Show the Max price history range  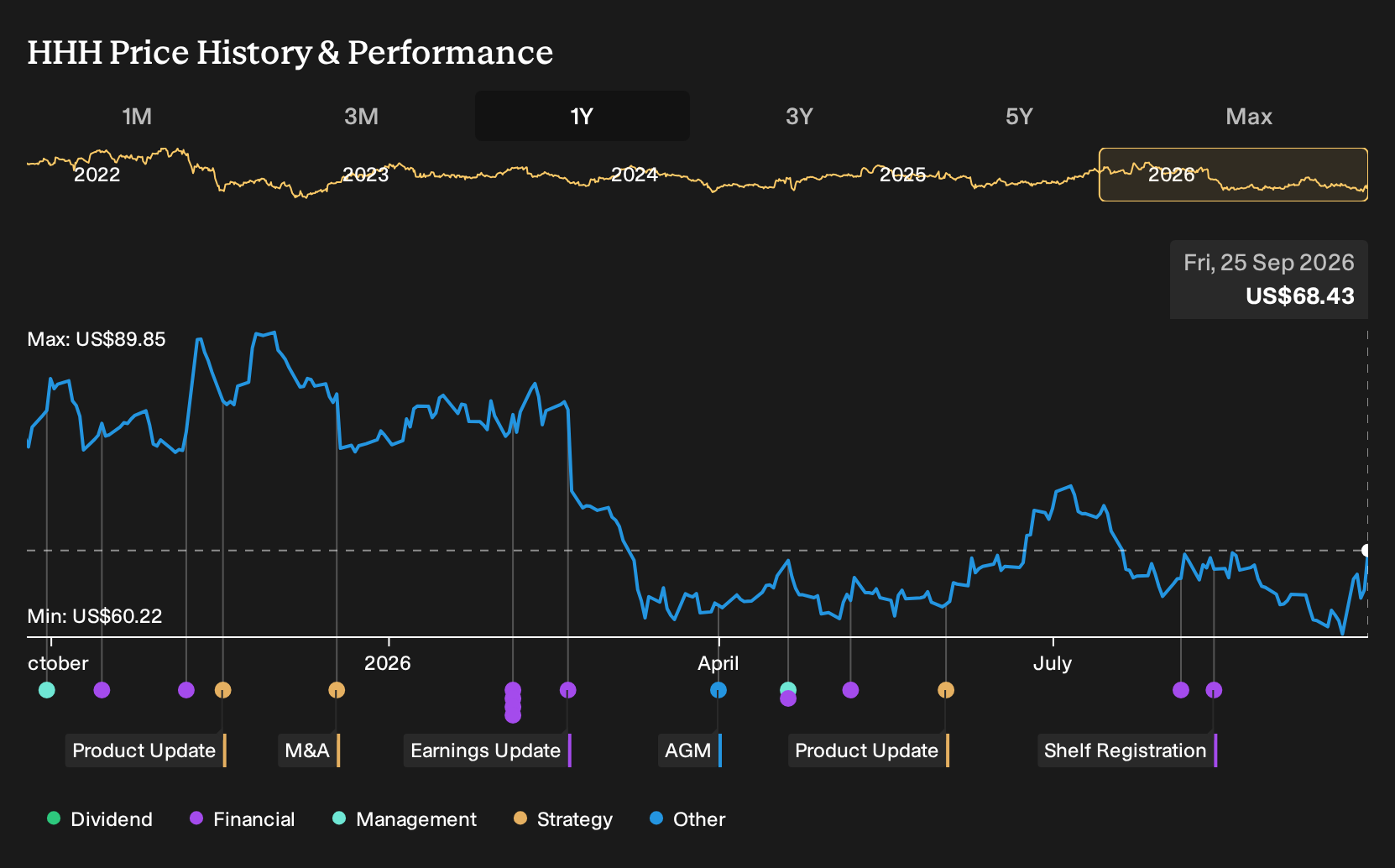[1249, 116]
